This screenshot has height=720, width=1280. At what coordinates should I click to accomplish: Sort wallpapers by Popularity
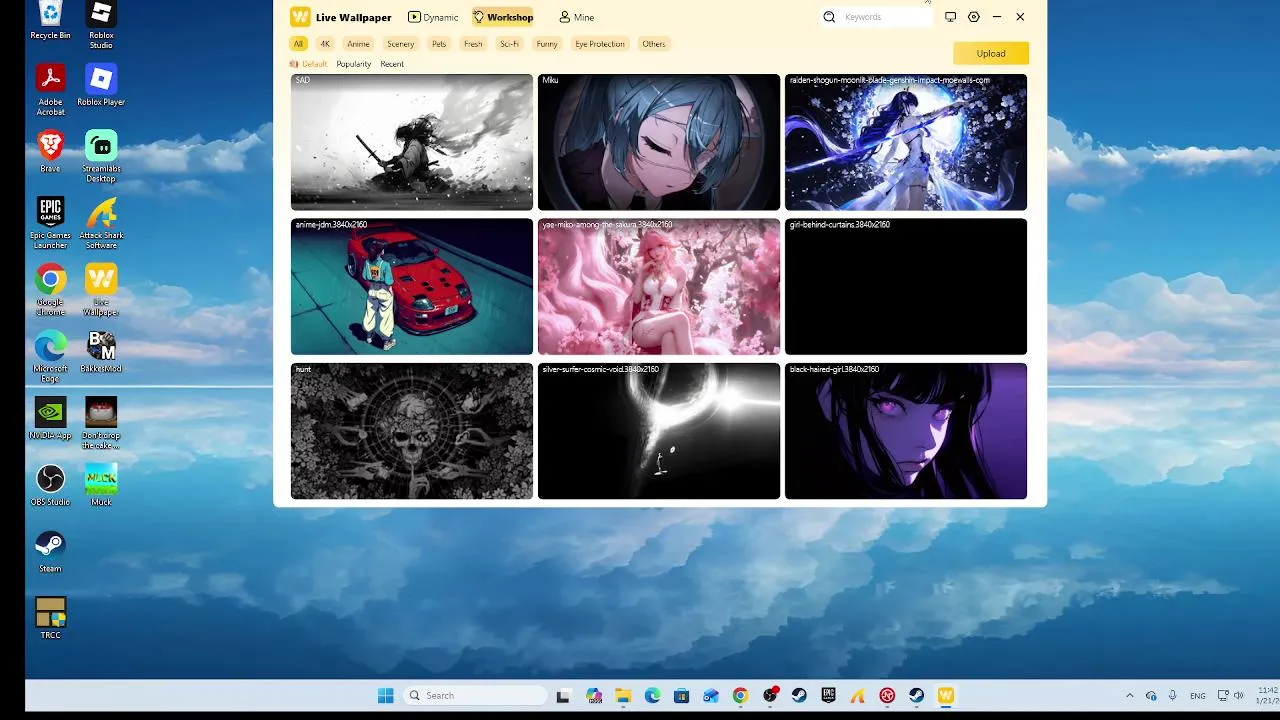pyautogui.click(x=354, y=64)
